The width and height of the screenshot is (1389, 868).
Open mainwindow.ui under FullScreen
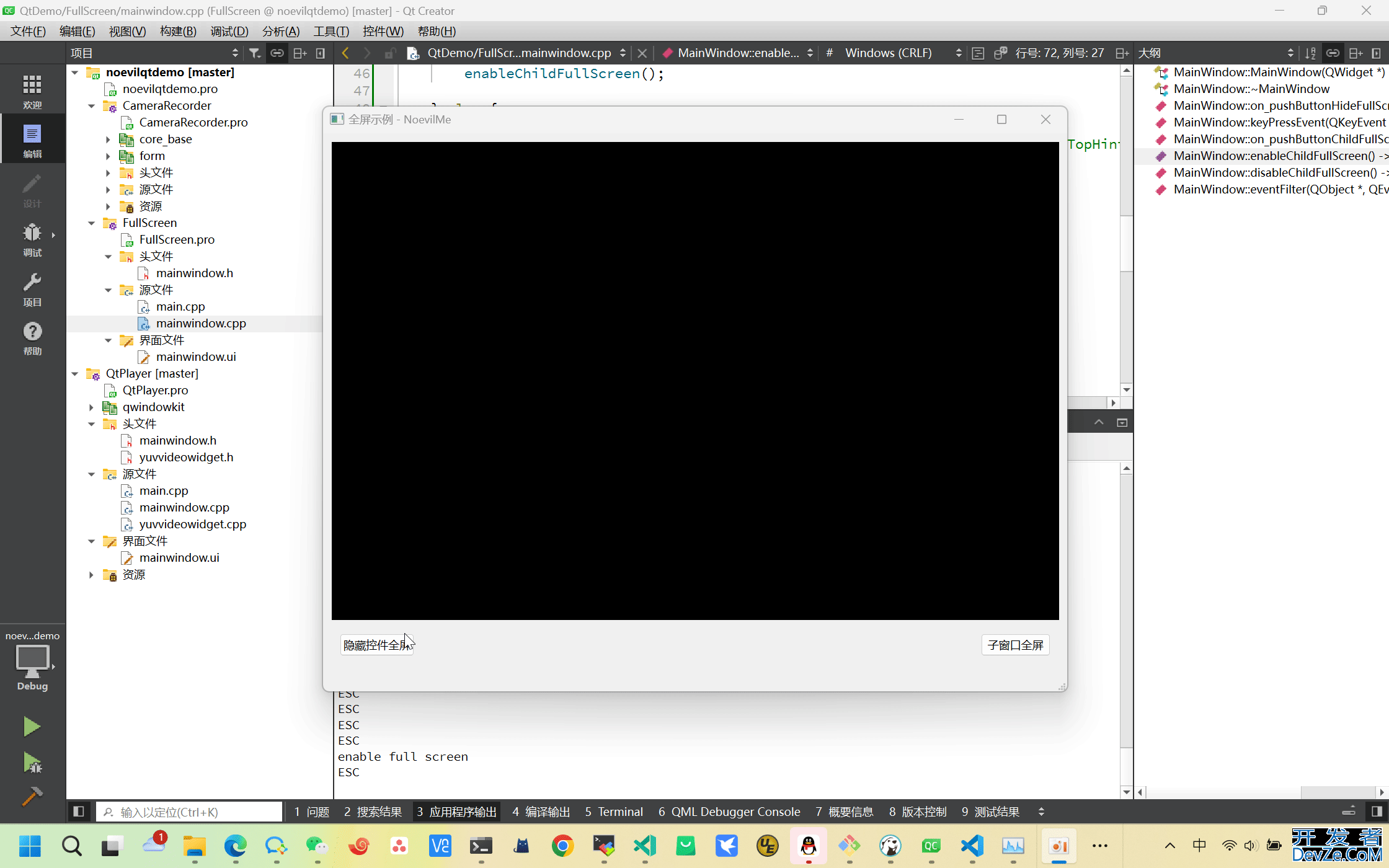pos(196,357)
